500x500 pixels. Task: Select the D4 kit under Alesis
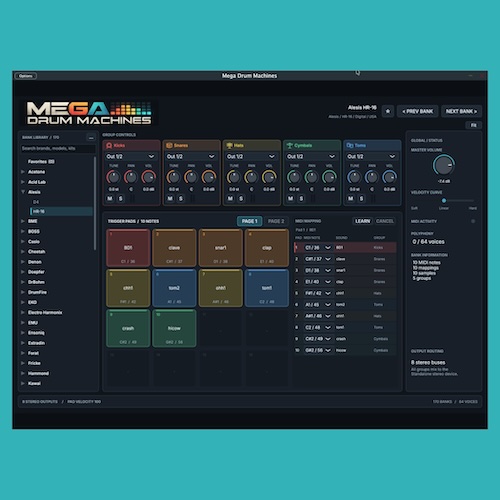click(36, 202)
